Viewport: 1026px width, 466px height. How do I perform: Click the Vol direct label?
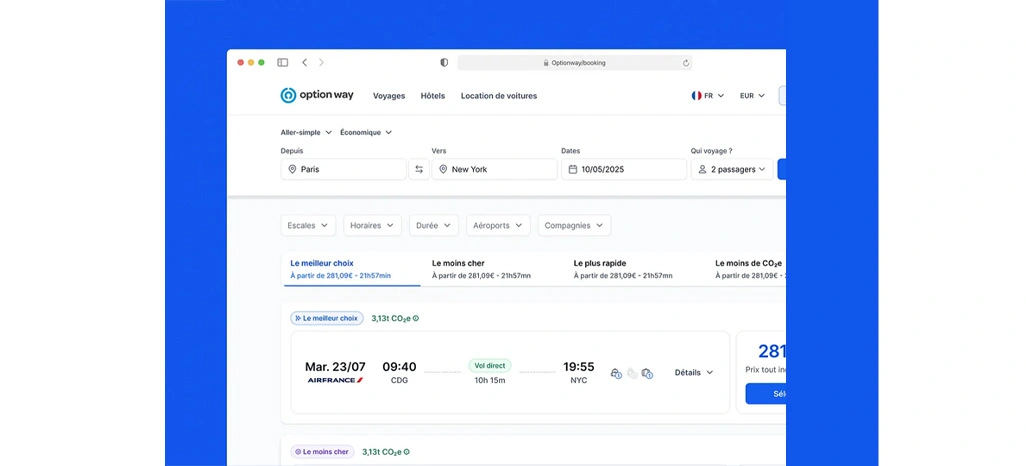(490, 365)
